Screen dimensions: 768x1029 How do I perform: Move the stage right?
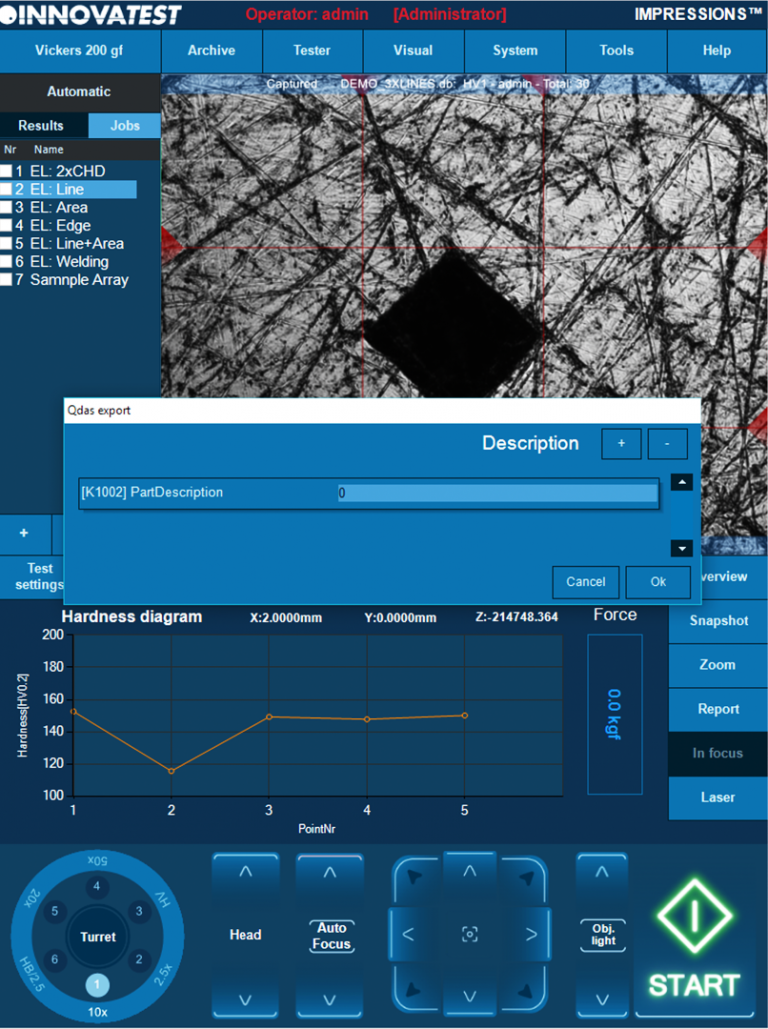(x=531, y=934)
